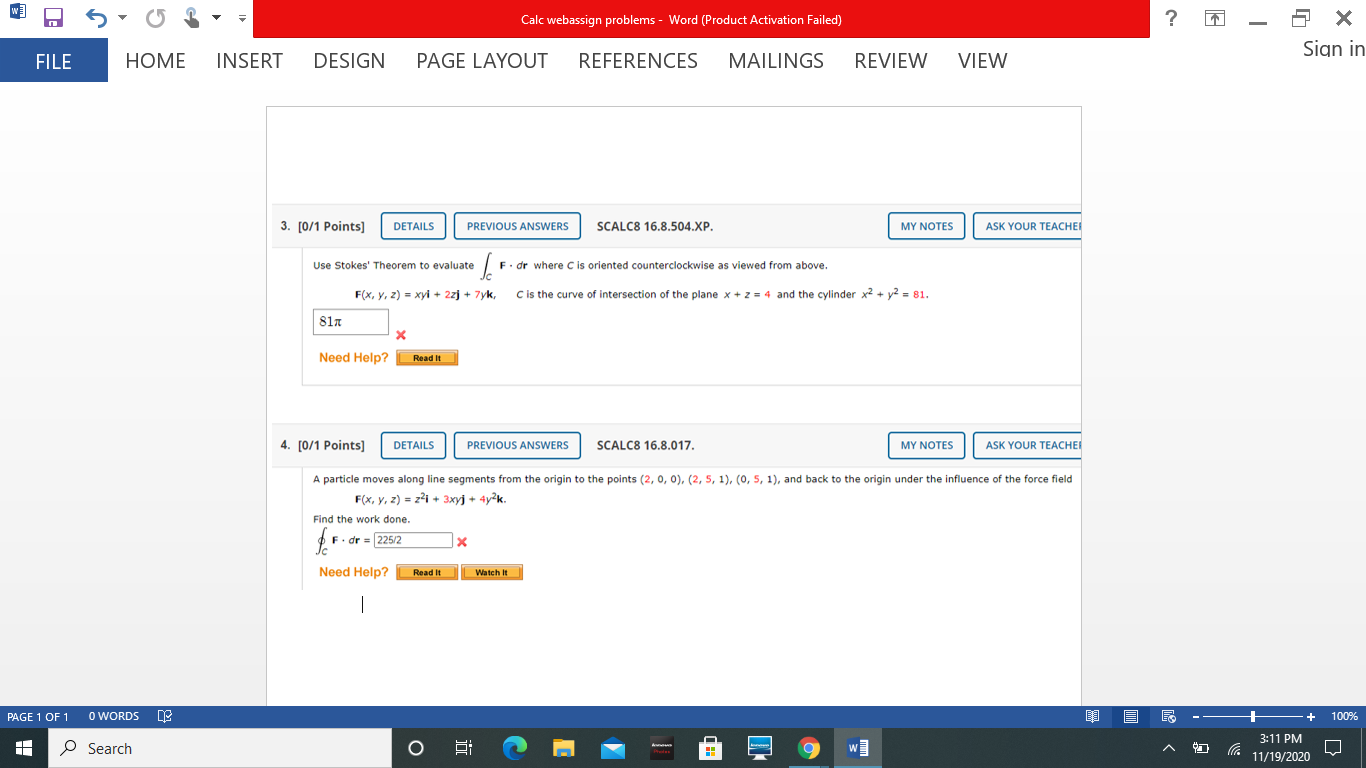Viewport: 1366px width, 768px height.
Task: Launch Google Chrome from the taskbar
Action: pyautogui.click(x=809, y=748)
